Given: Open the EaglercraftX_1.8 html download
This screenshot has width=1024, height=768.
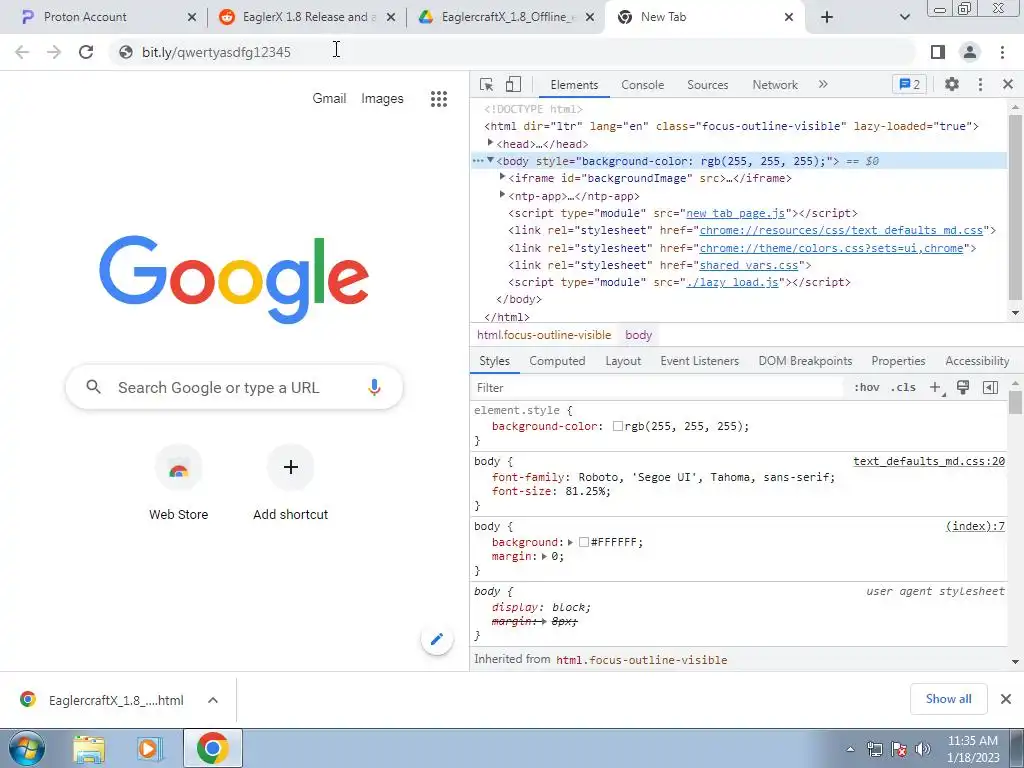Looking at the screenshot, I should pyautogui.click(x=116, y=700).
